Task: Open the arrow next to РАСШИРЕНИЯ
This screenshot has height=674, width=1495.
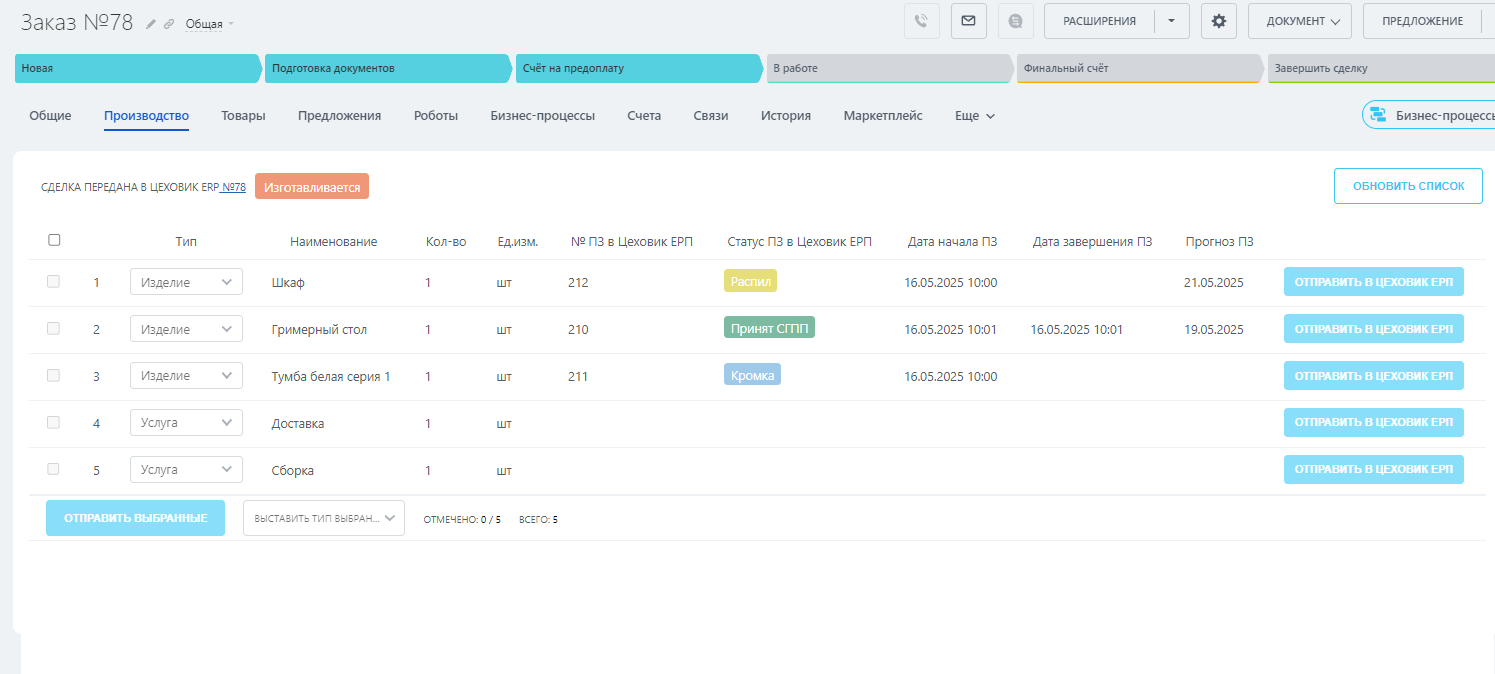Action: (x=1171, y=21)
